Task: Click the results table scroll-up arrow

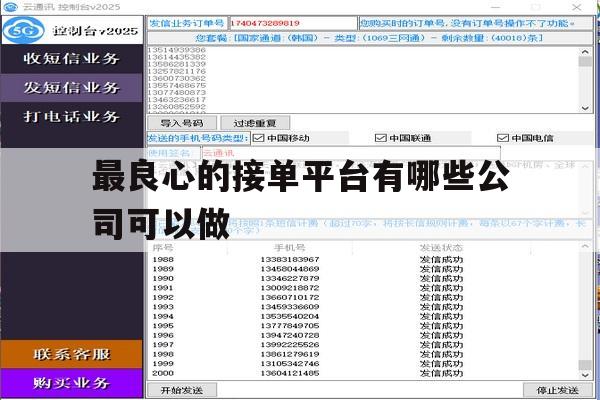Action: pos(585,247)
